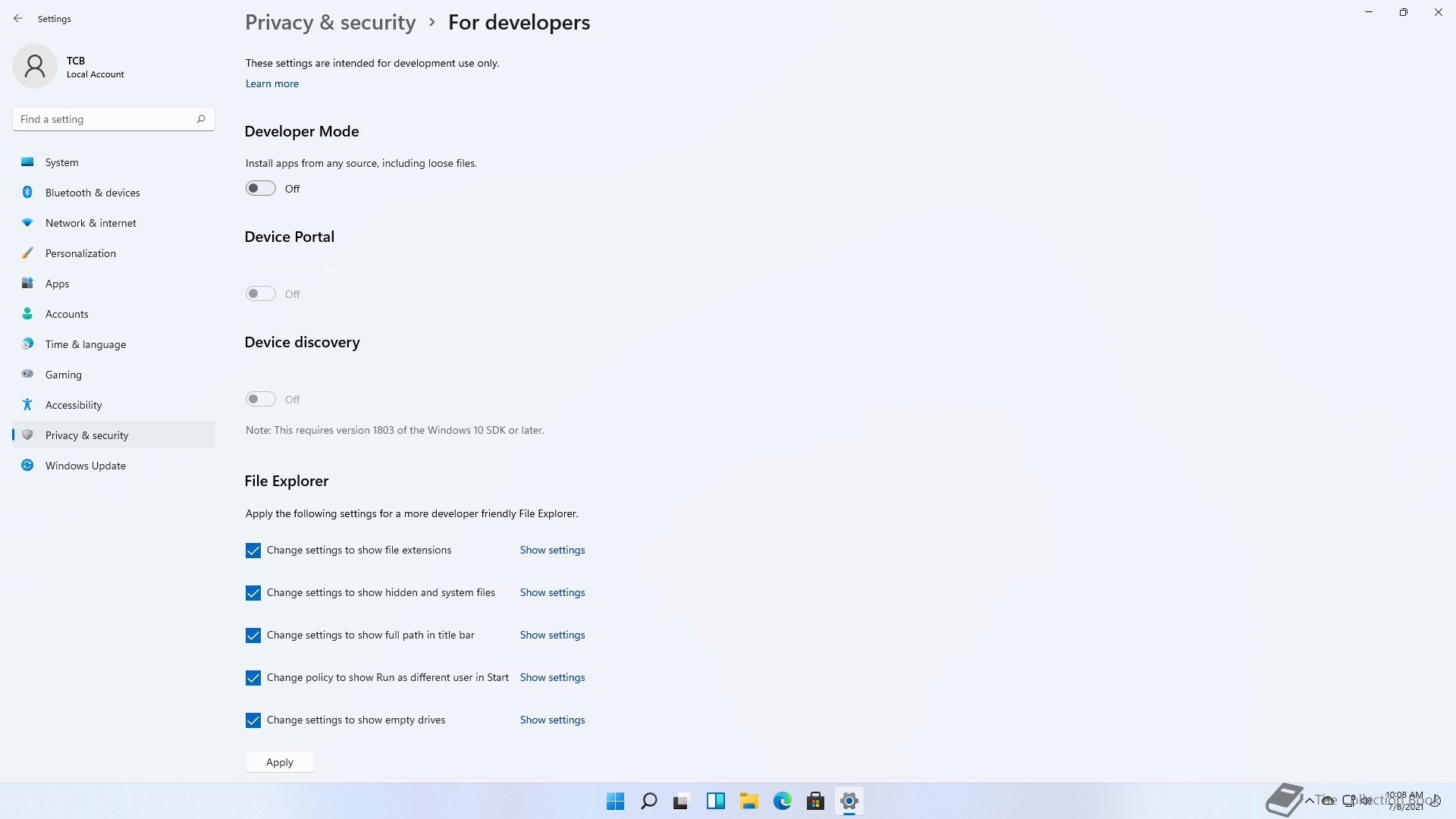Click the volume speaker tray icon
The height and width of the screenshot is (819, 1456).
[1367, 801]
